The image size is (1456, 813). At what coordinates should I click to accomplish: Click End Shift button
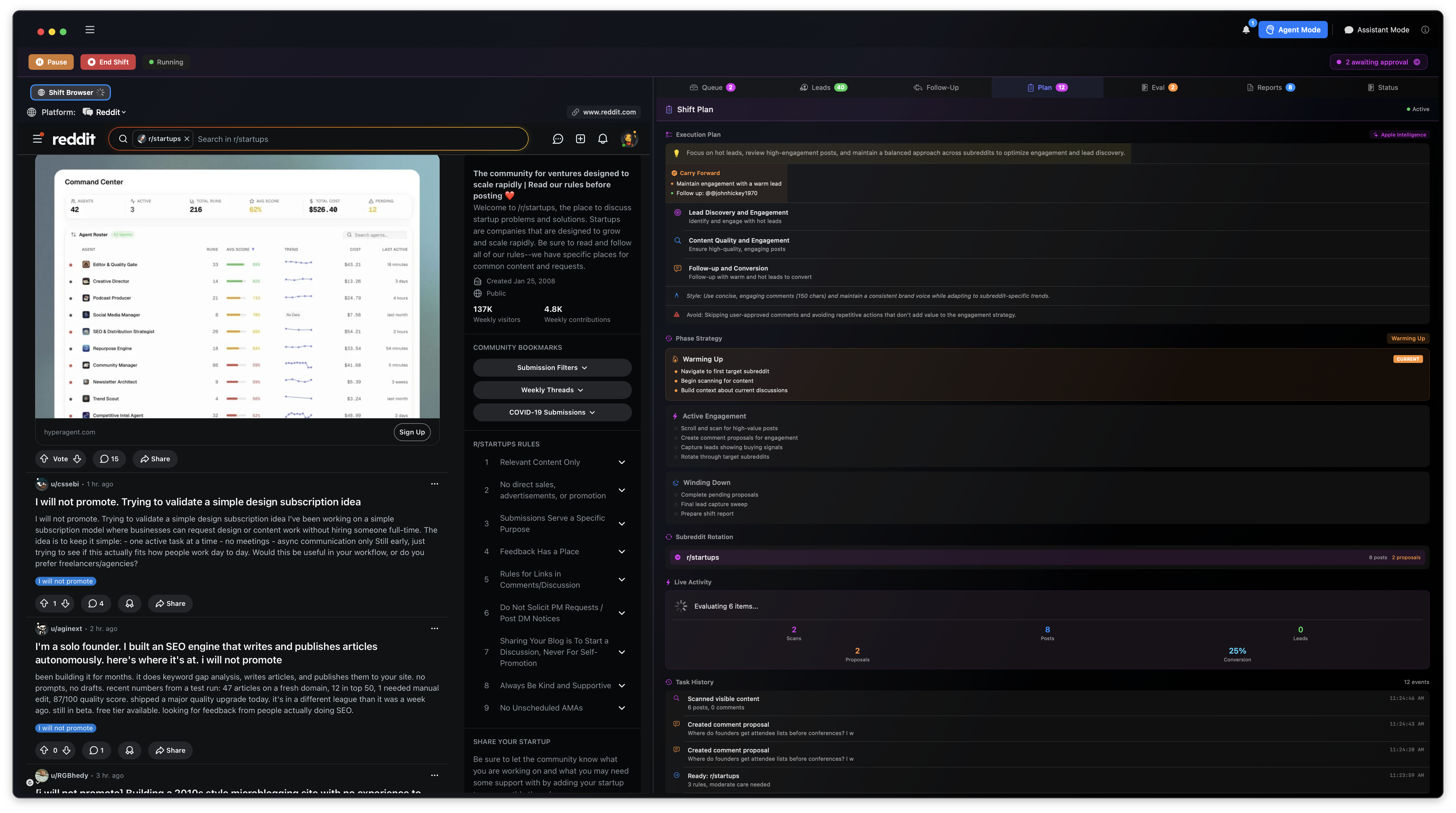(108, 62)
